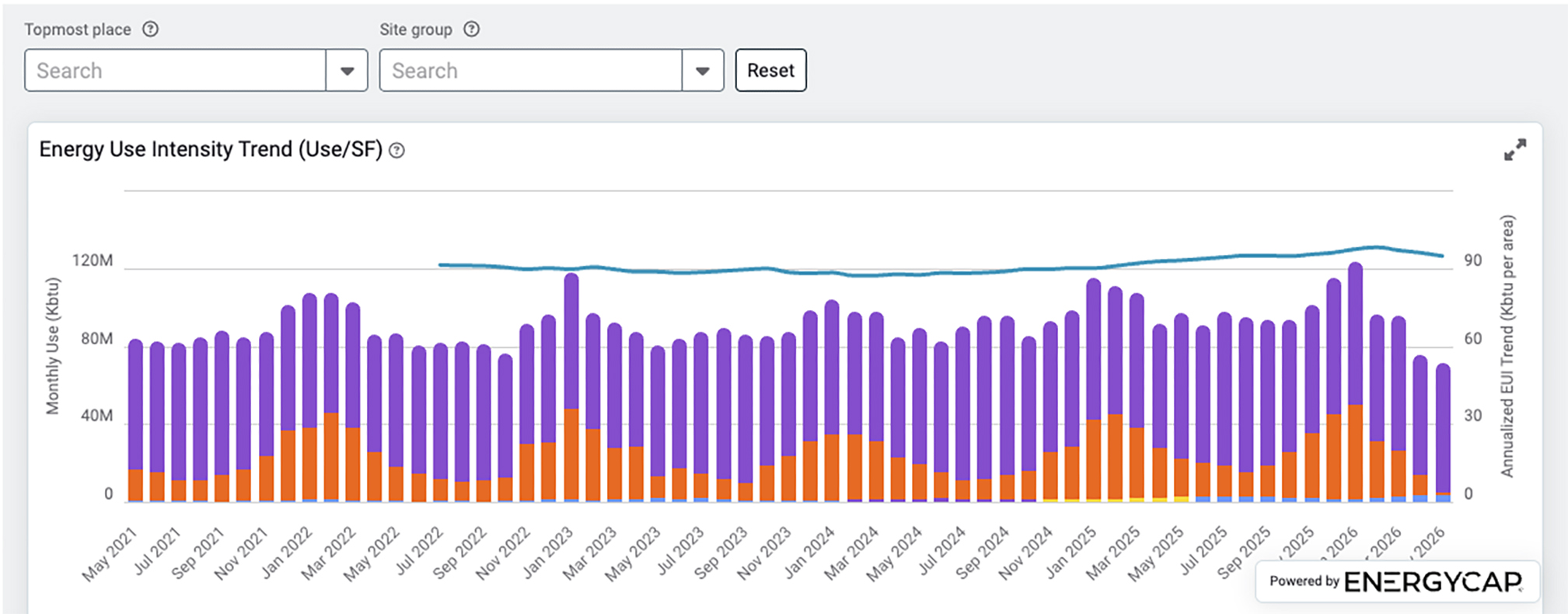Click the 'Site group' filter label
Viewport: 1568px width, 614px height.
point(416,30)
